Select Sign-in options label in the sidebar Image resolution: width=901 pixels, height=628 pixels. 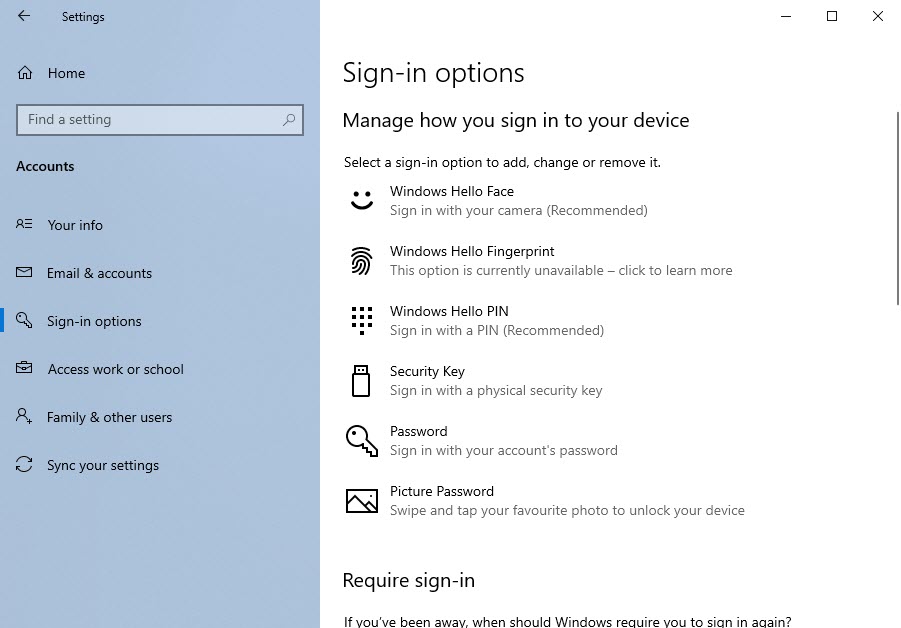[x=94, y=321]
